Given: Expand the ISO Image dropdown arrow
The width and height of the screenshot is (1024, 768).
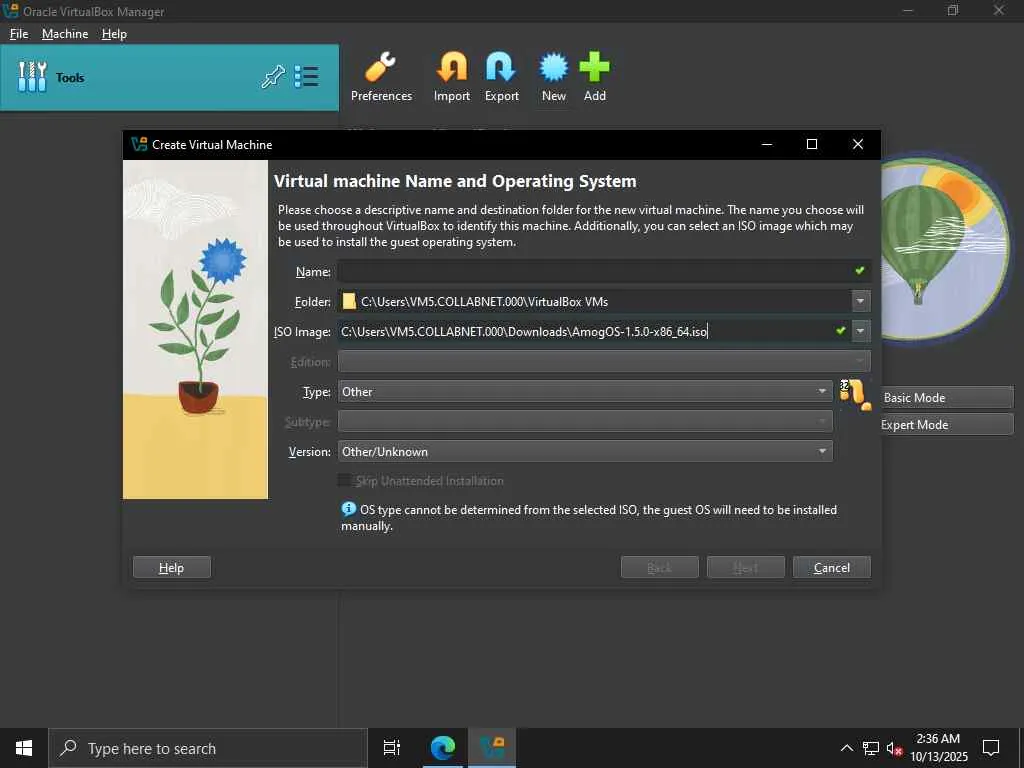Looking at the screenshot, I should point(861,331).
